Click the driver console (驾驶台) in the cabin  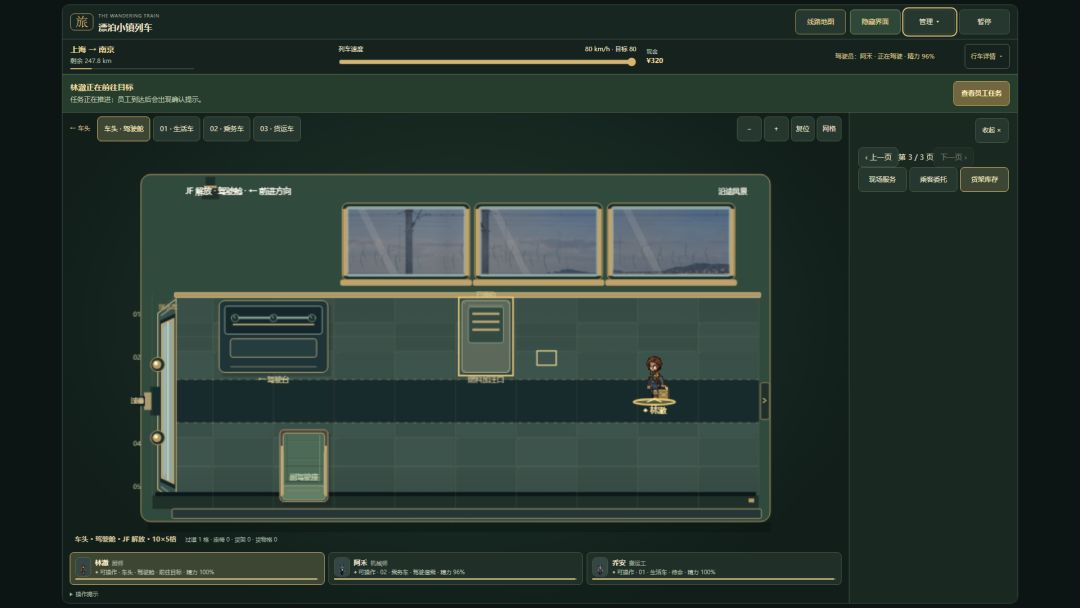click(x=273, y=337)
